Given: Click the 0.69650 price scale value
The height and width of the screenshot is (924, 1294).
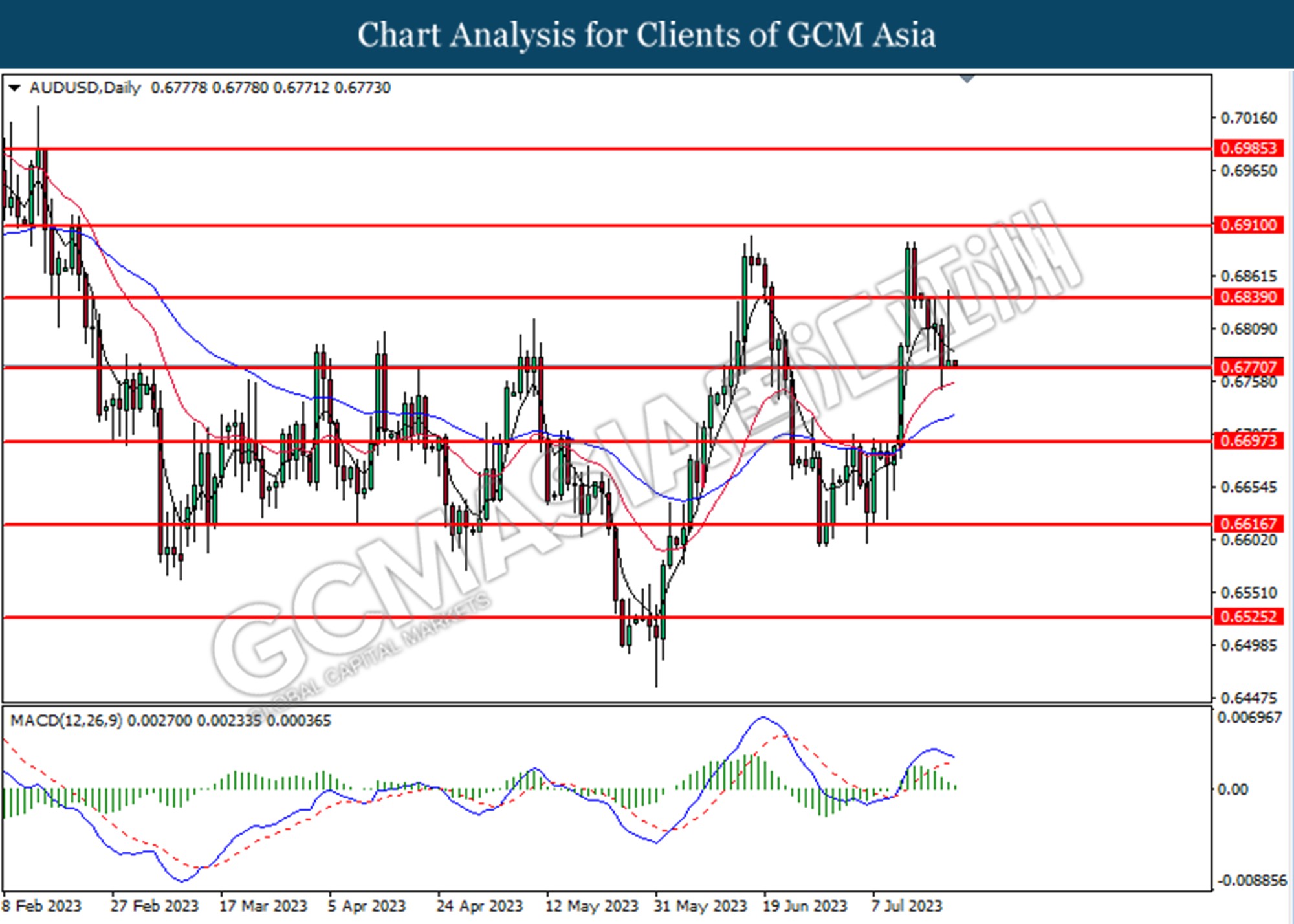Looking at the screenshot, I should [x=1249, y=171].
